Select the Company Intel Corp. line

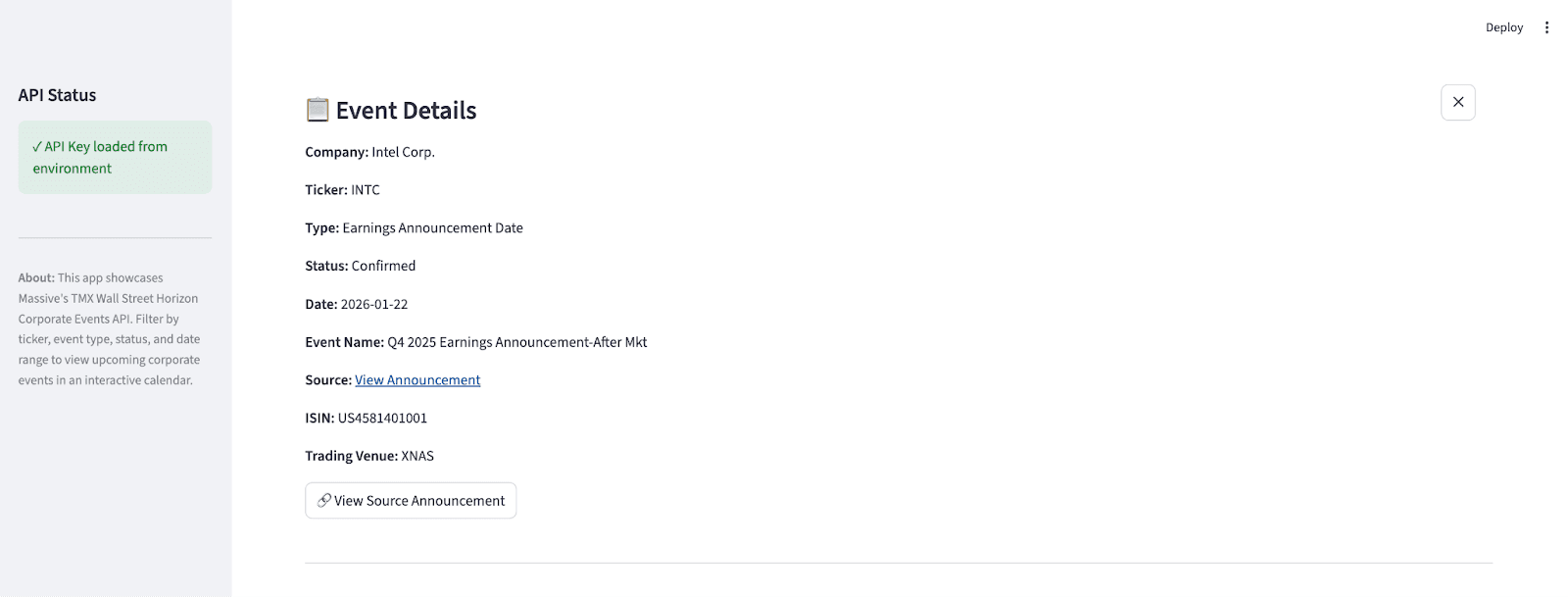pyautogui.click(x=369, y=152)
